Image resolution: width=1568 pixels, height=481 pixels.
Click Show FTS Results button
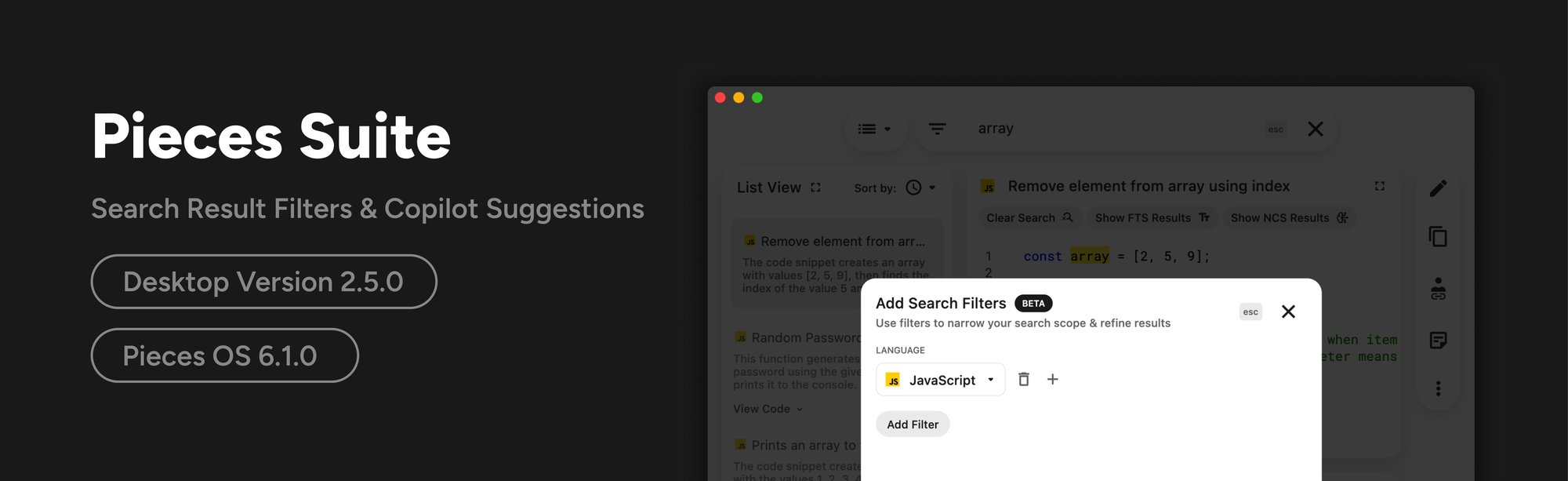1152,218
